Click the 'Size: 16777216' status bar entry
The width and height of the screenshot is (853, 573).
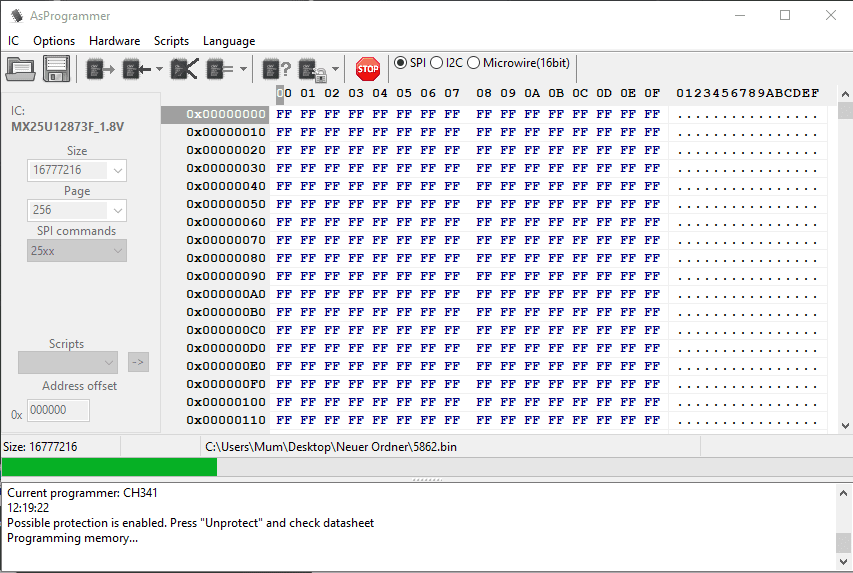tap(40, 447)
